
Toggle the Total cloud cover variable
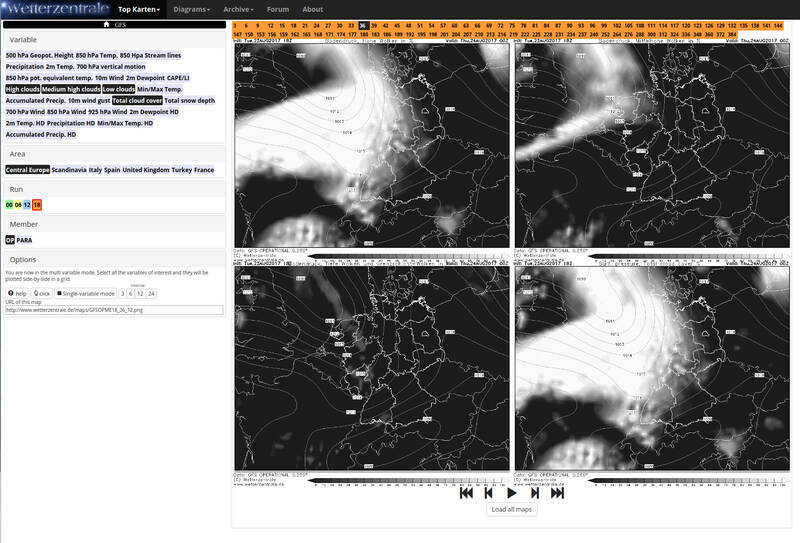click(x=137, y=100)
